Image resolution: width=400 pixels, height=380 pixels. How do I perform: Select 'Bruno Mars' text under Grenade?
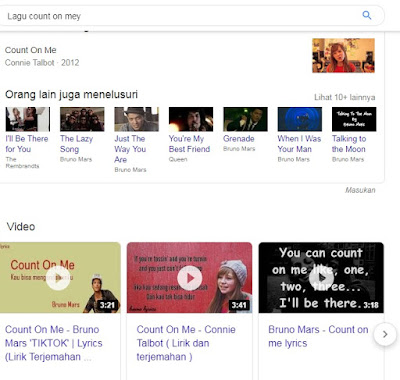pyautogui.click(x=239, y=149)
